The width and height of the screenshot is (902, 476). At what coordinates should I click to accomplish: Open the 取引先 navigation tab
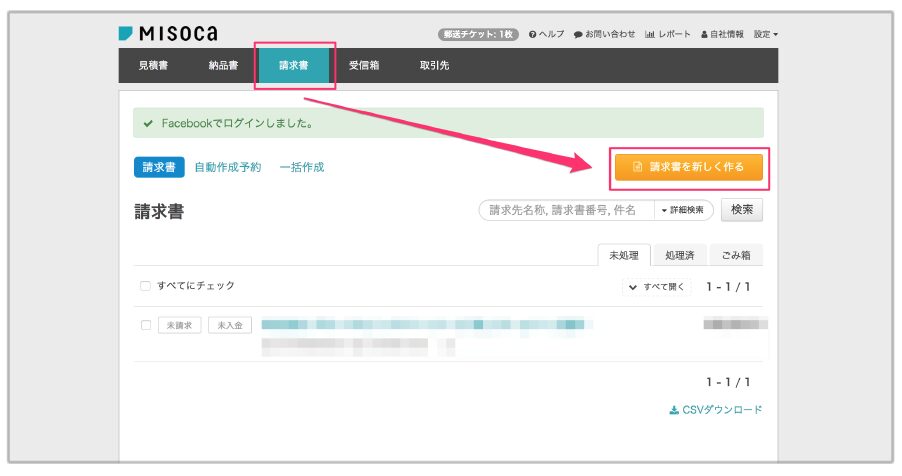[434, 66]
